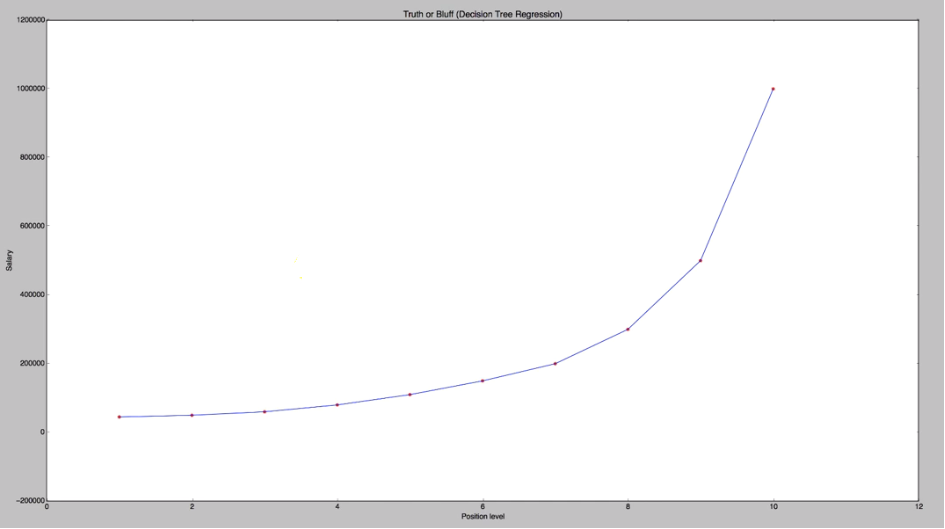Screen dimensions: 945x529
Task: Click the 1200000 y-axis tick label
Action: pyautogui.click(x=23, y=20)
